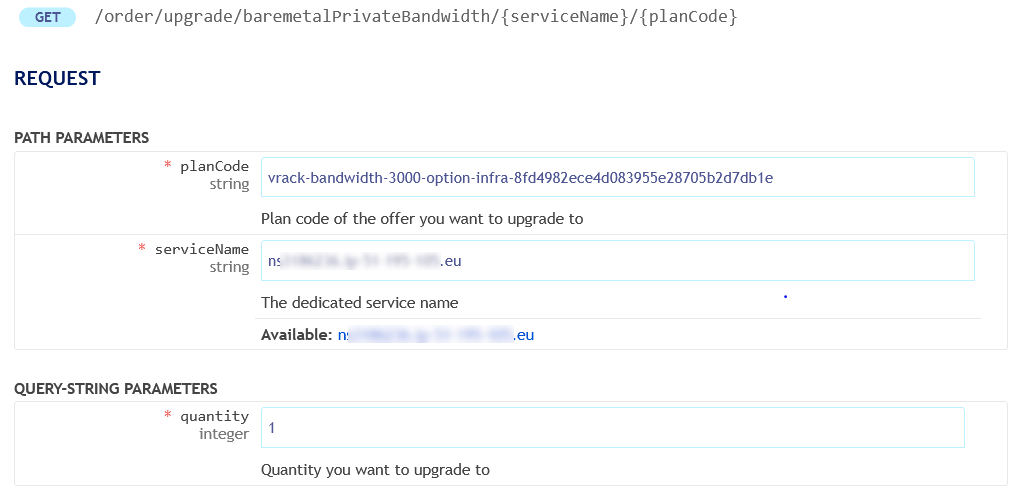This screenshot has height=502, width=1023.
Task: Click the red required asterisk beside planCode
Action: click(168, 166)
